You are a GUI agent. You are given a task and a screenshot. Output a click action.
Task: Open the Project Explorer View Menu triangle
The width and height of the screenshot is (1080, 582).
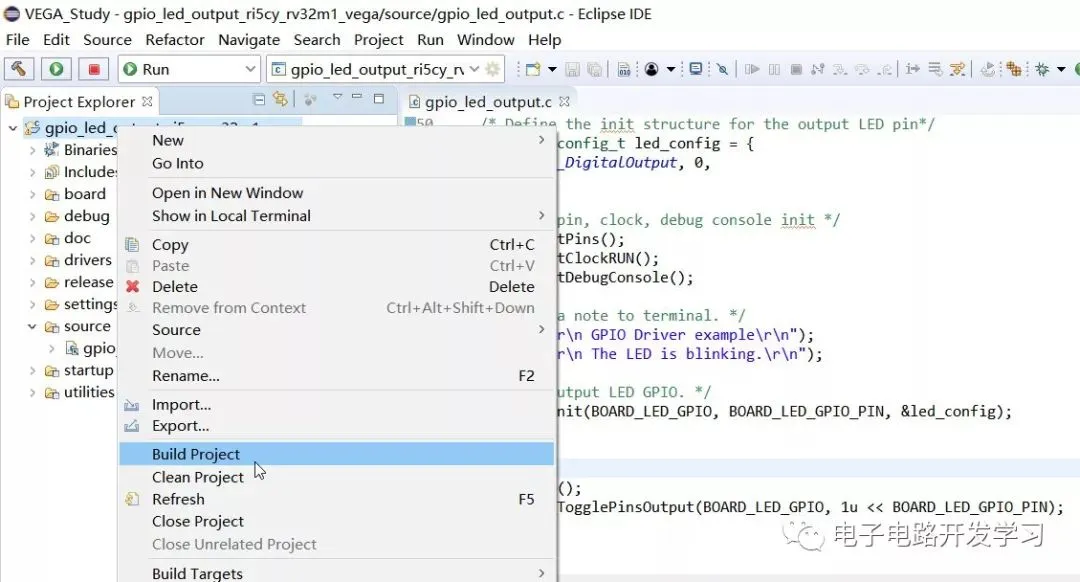click(x=338, y=98)
